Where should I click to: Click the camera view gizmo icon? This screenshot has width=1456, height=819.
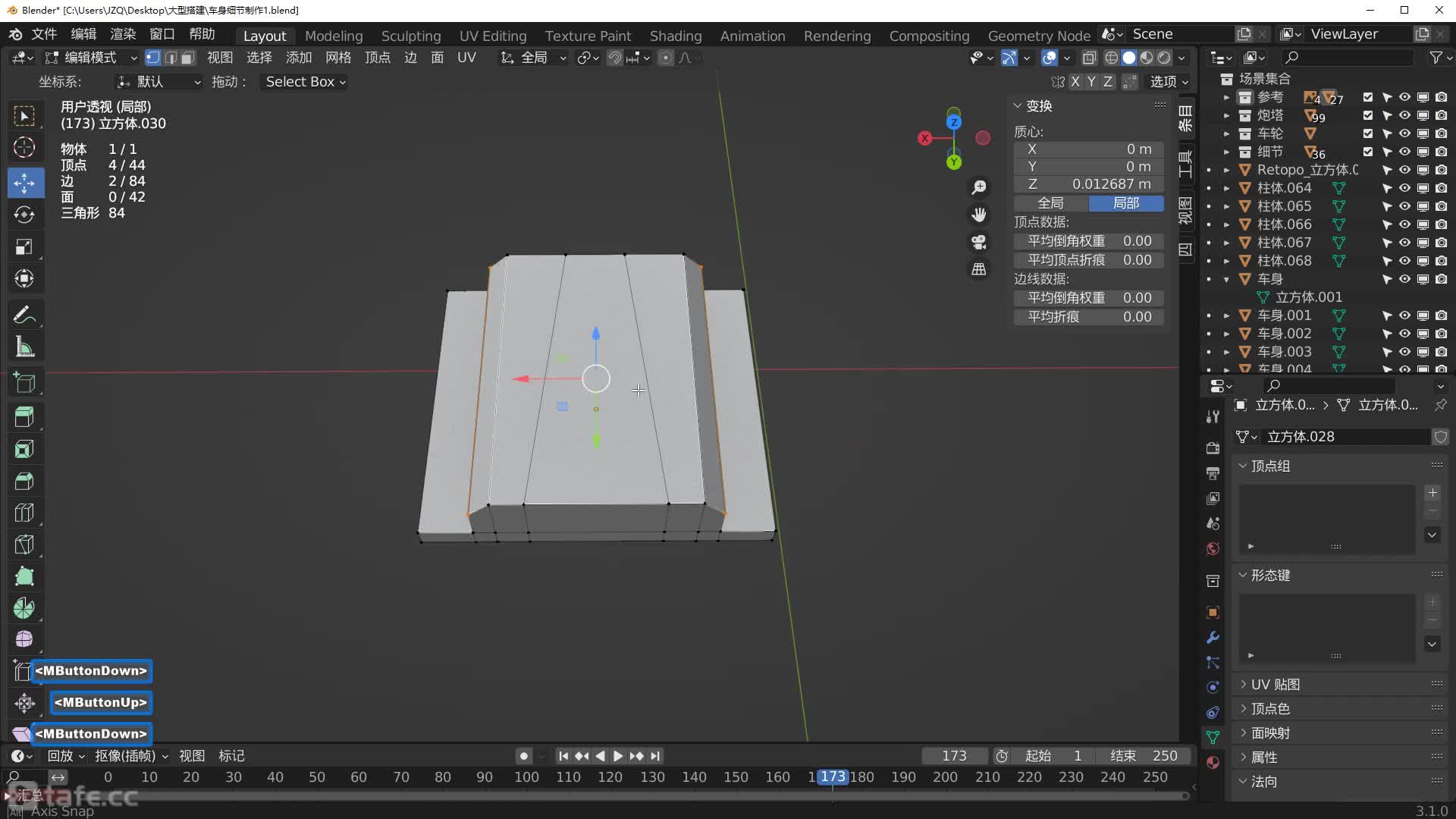979,242
